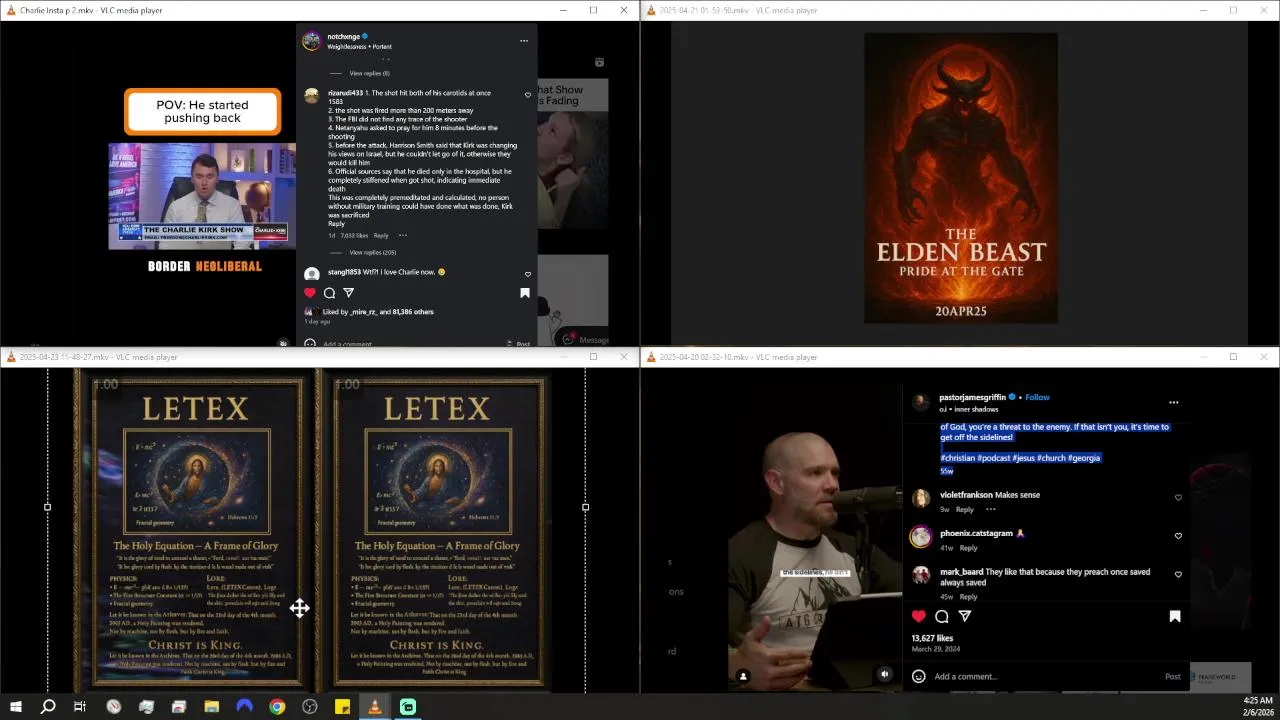This screenshot has height=720, width=1280.
Task: Toggle the bookmark icon on notchxnge's post
Action: click(x=524, y=293)
